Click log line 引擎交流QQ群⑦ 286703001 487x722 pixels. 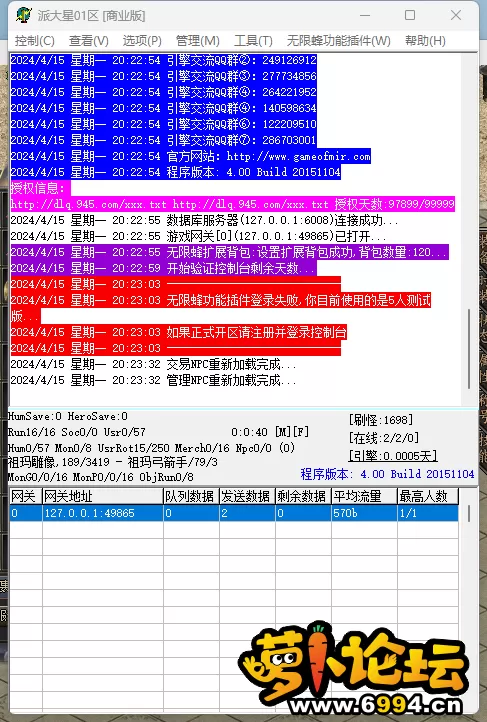coord(163,140)
